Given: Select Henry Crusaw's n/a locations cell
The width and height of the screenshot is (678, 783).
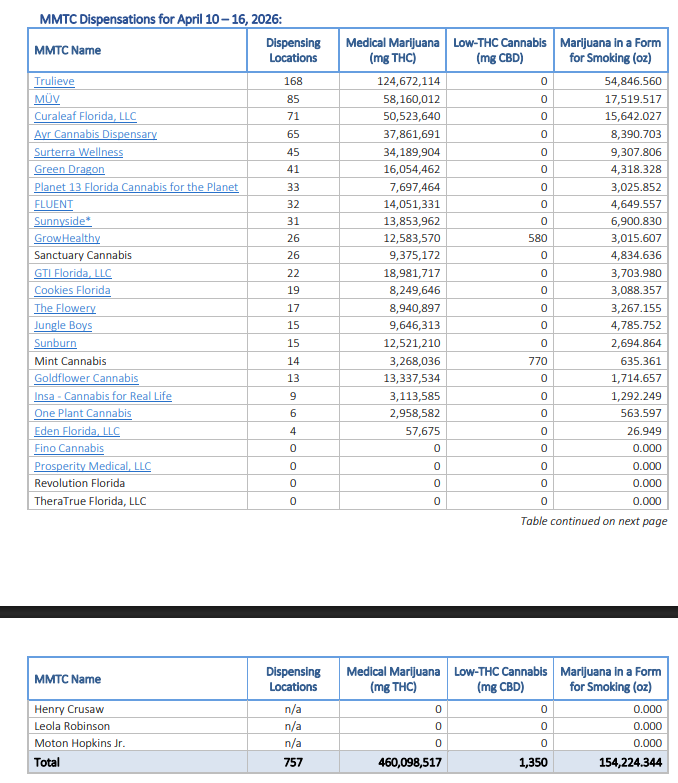Looking at the screenshot, I should (x=293, y=709).
